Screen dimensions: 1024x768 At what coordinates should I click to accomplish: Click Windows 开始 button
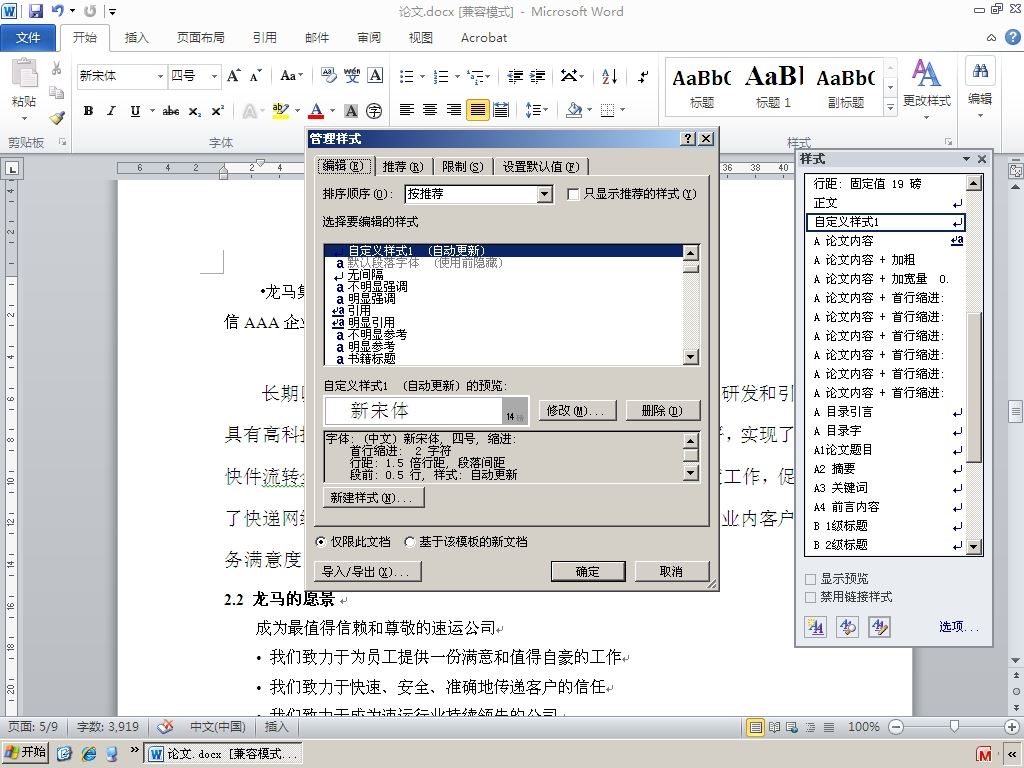(x=24, y=752)
